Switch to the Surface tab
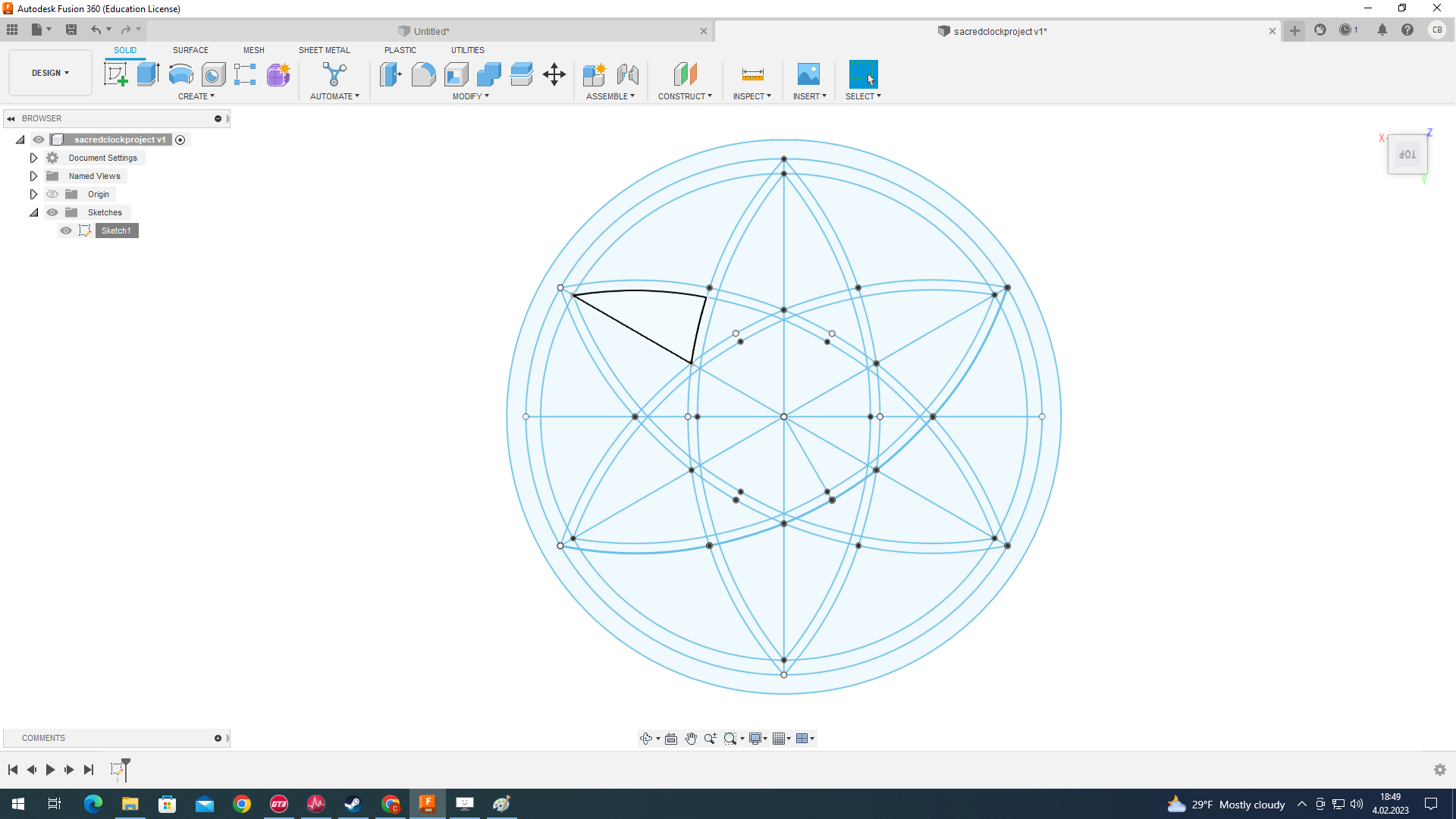1456x819 pixels. [190, 50]
